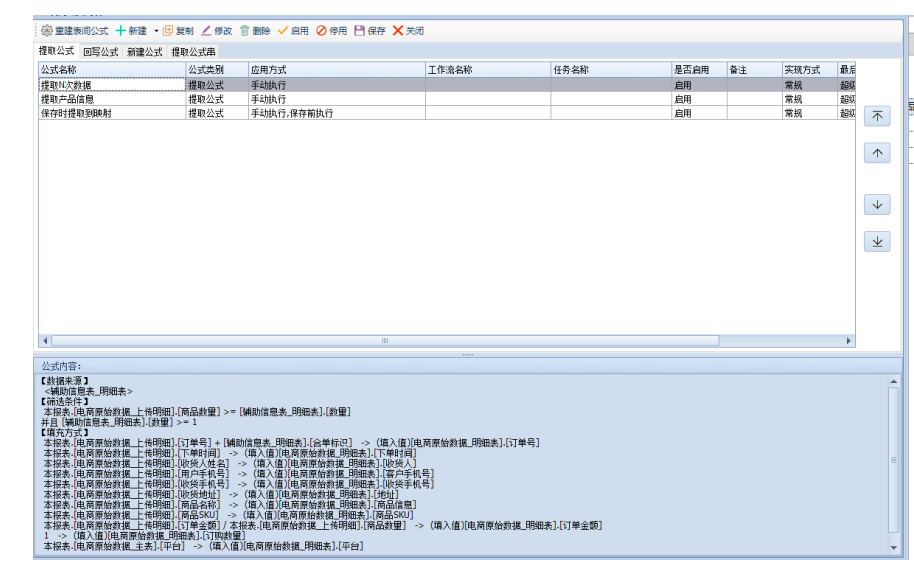Move the formula up one position
The width and height of the screenshot is (914, 564).
[x=877, y=153]
